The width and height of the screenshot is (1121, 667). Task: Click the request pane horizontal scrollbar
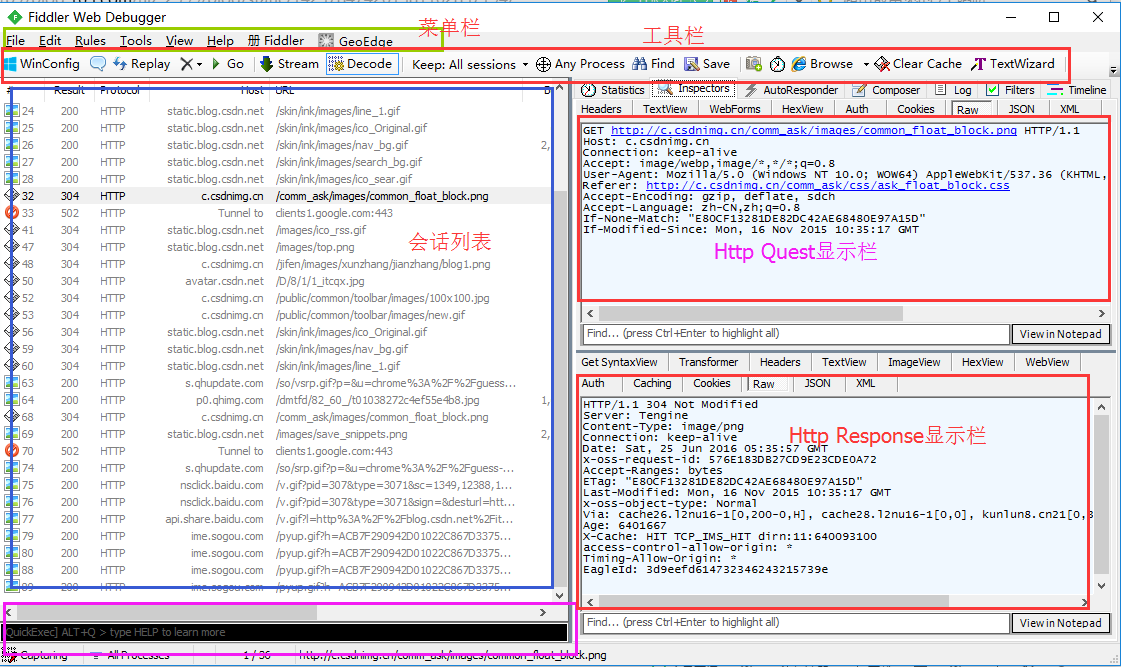(751, 313)
